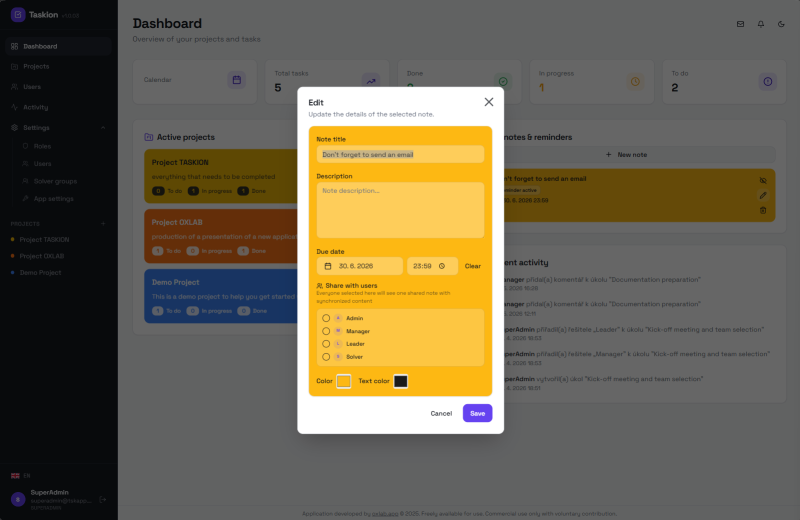The height and width of the screenshot is (520, 800).
Task: Open the Demo Project card
Action: point(221,296)
